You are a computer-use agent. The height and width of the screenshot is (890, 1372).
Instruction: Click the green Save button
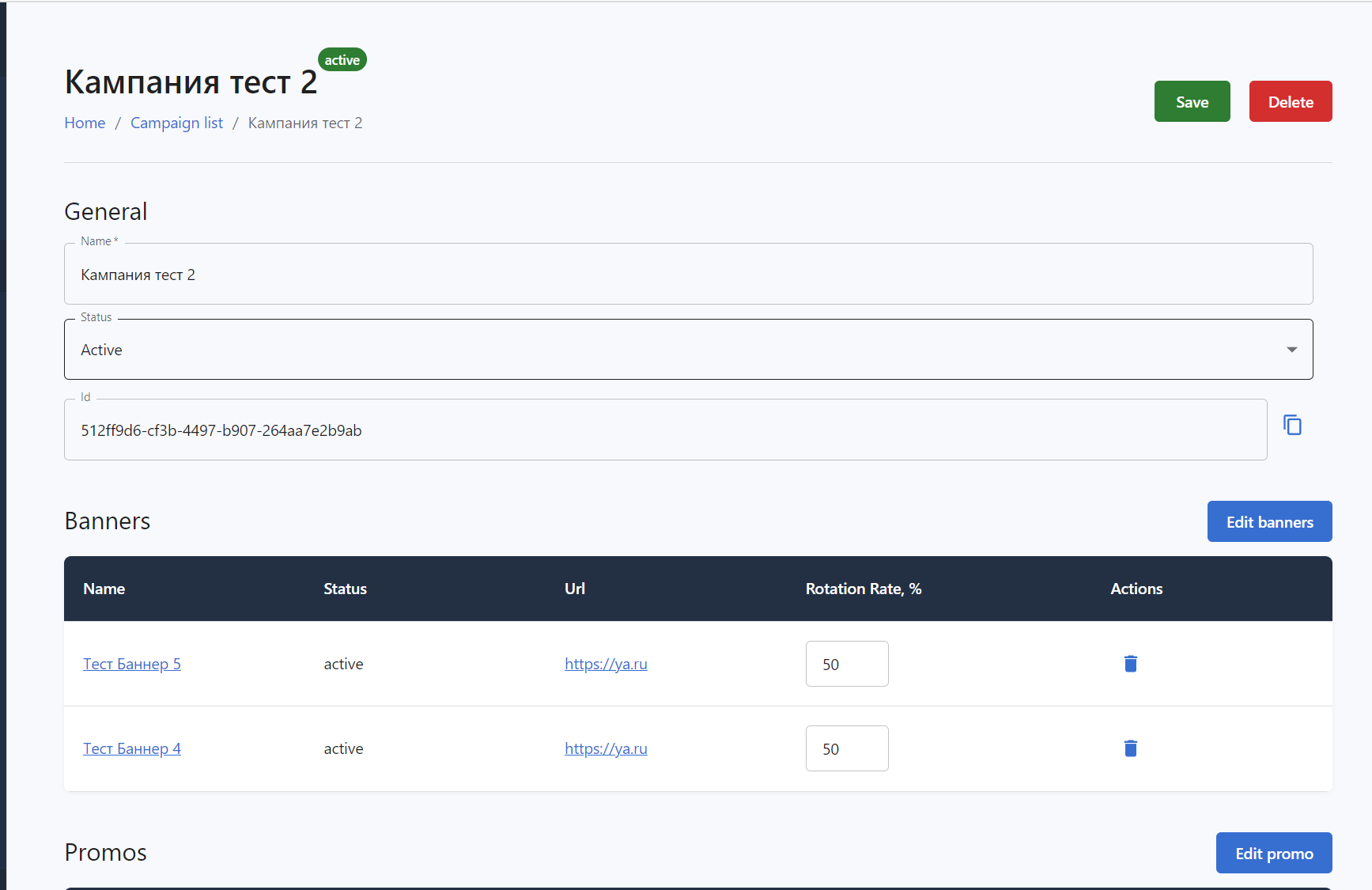click(x=1192, y=102)
